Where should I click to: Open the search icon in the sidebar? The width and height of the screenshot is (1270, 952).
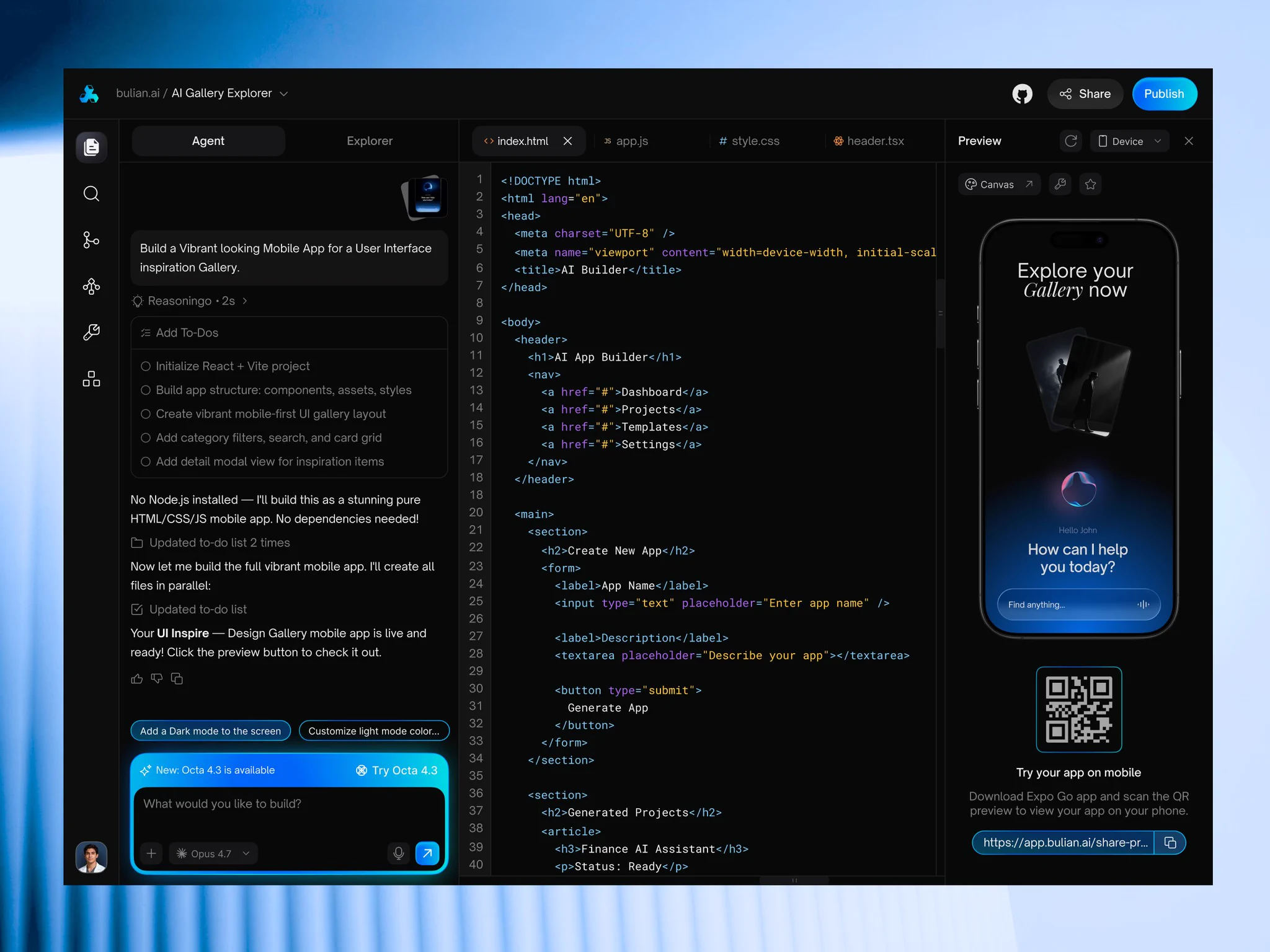(x=91, y=193)
